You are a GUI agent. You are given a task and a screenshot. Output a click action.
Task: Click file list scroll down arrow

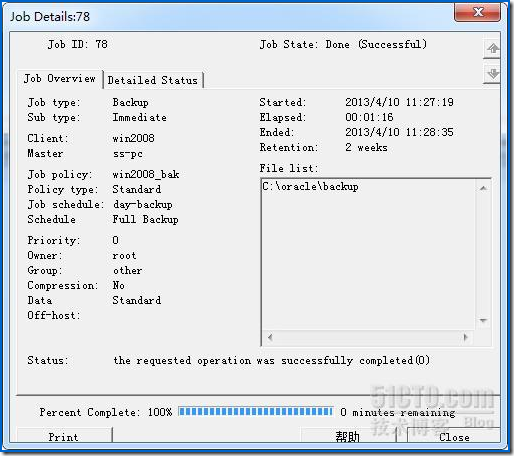point(483,320)
